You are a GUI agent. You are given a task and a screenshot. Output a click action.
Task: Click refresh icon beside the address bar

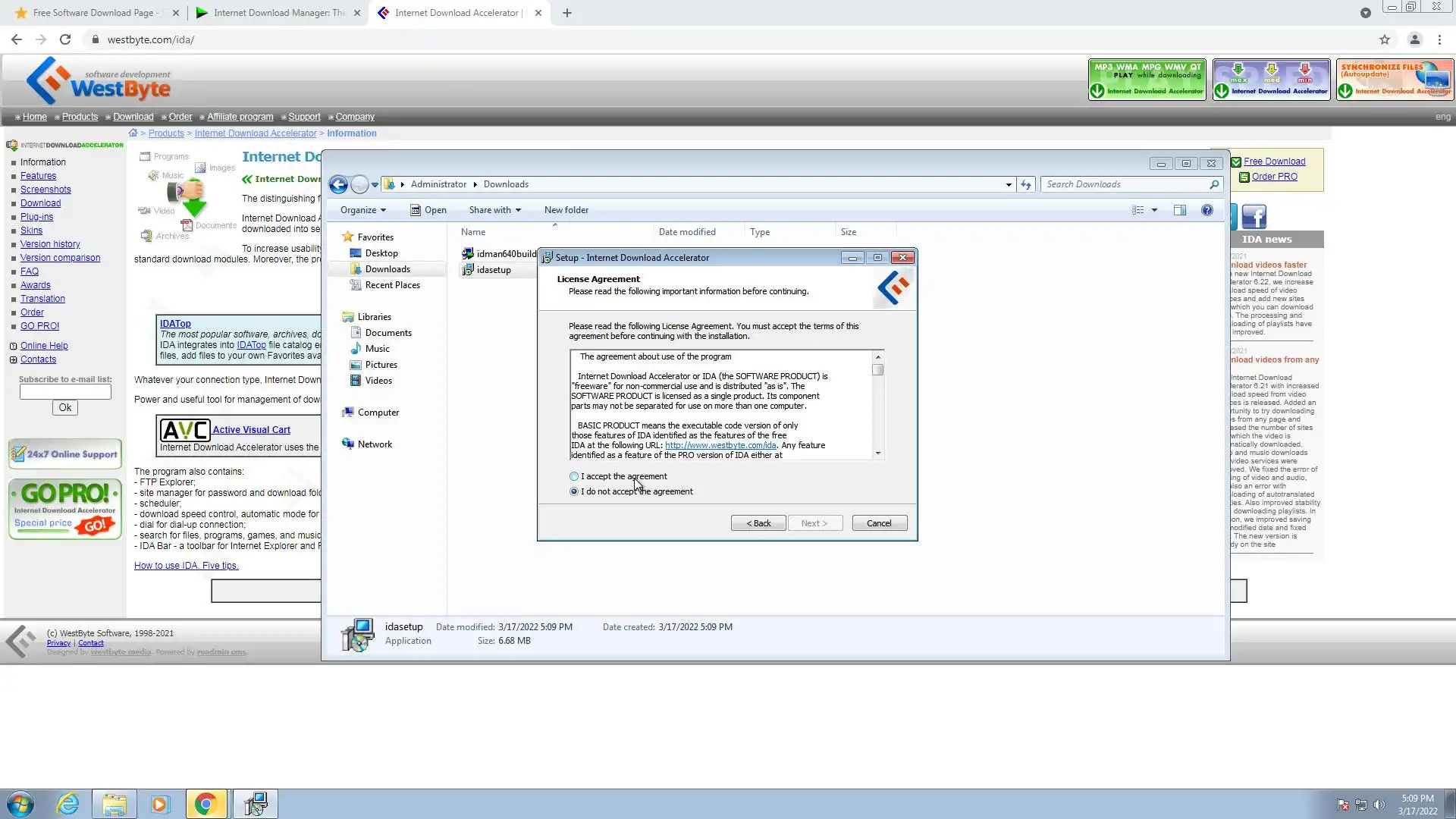[x=1026, y=184]
